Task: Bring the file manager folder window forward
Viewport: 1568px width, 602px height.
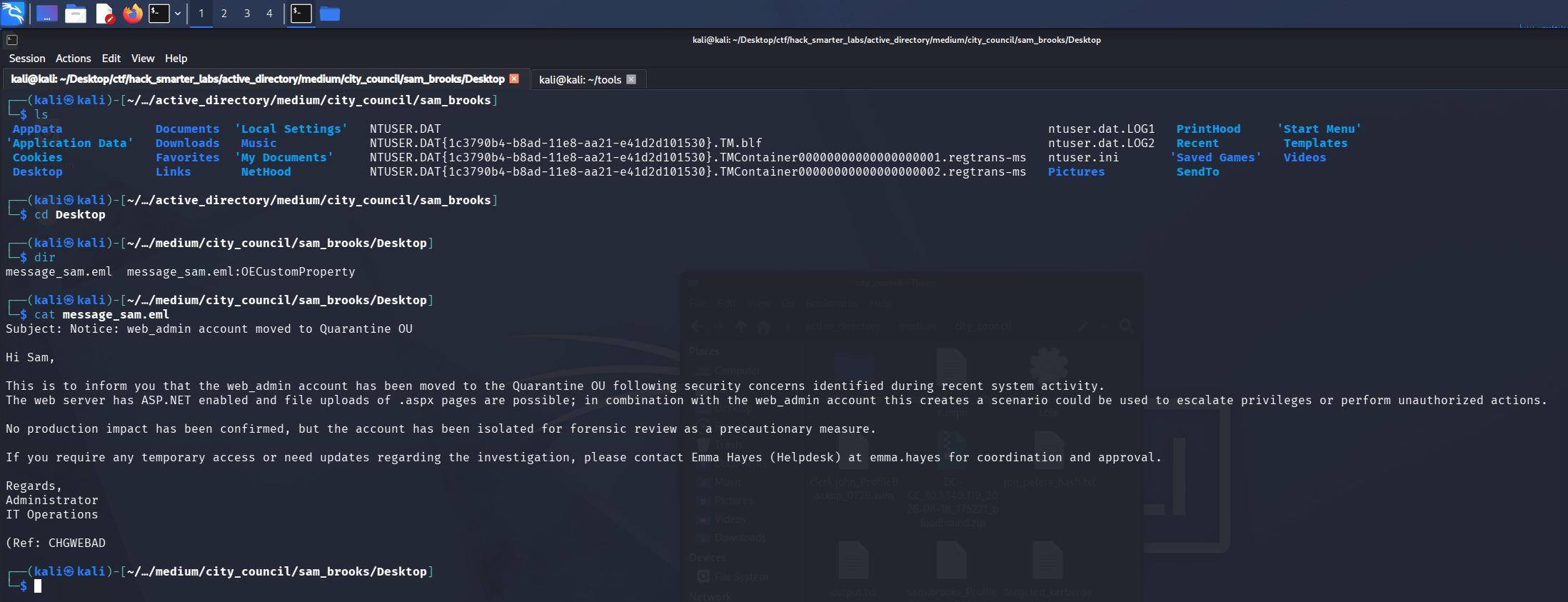Action: [330, 13]
